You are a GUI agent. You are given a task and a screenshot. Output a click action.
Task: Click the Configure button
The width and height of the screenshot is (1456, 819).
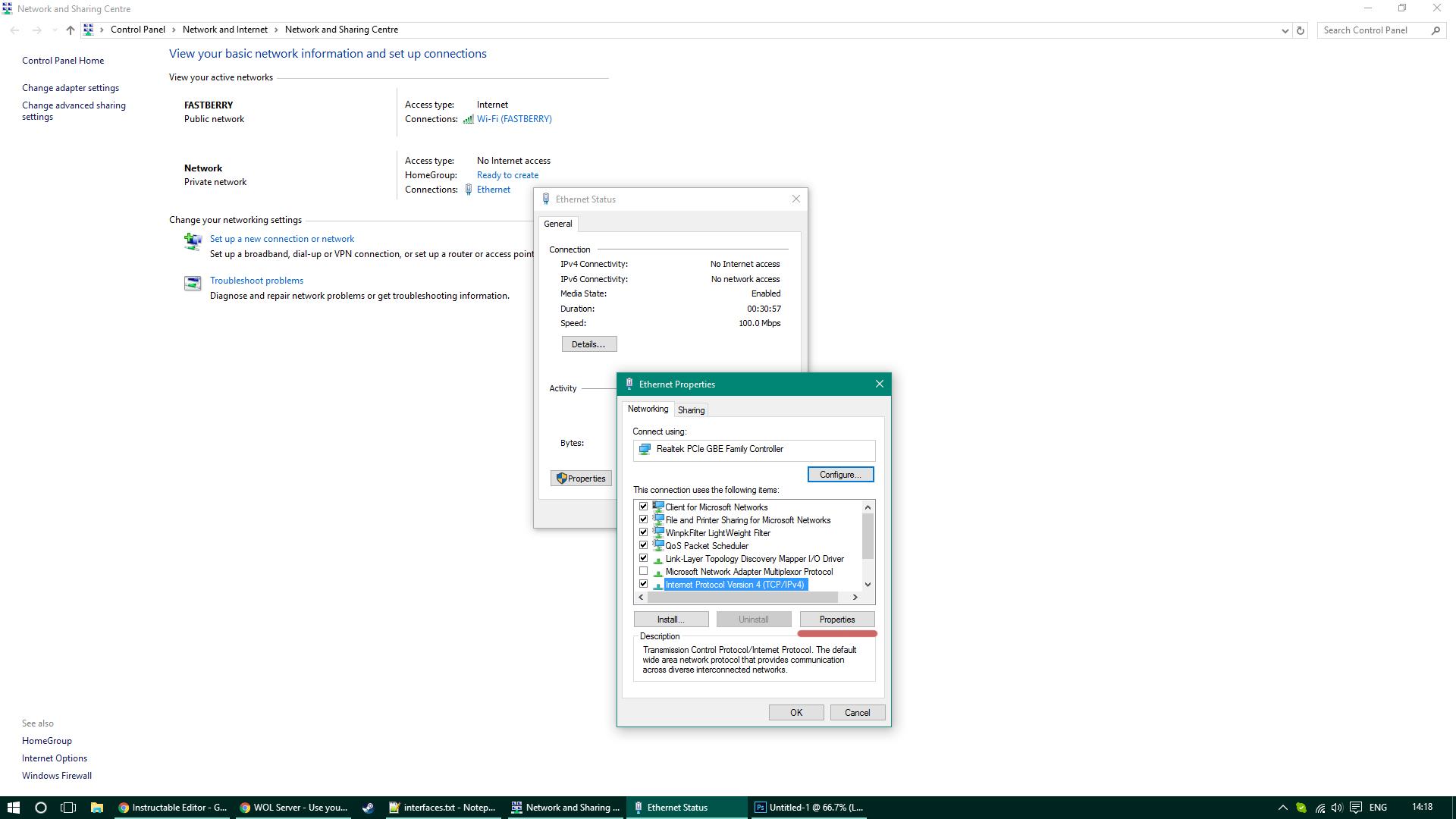(840, 475)
